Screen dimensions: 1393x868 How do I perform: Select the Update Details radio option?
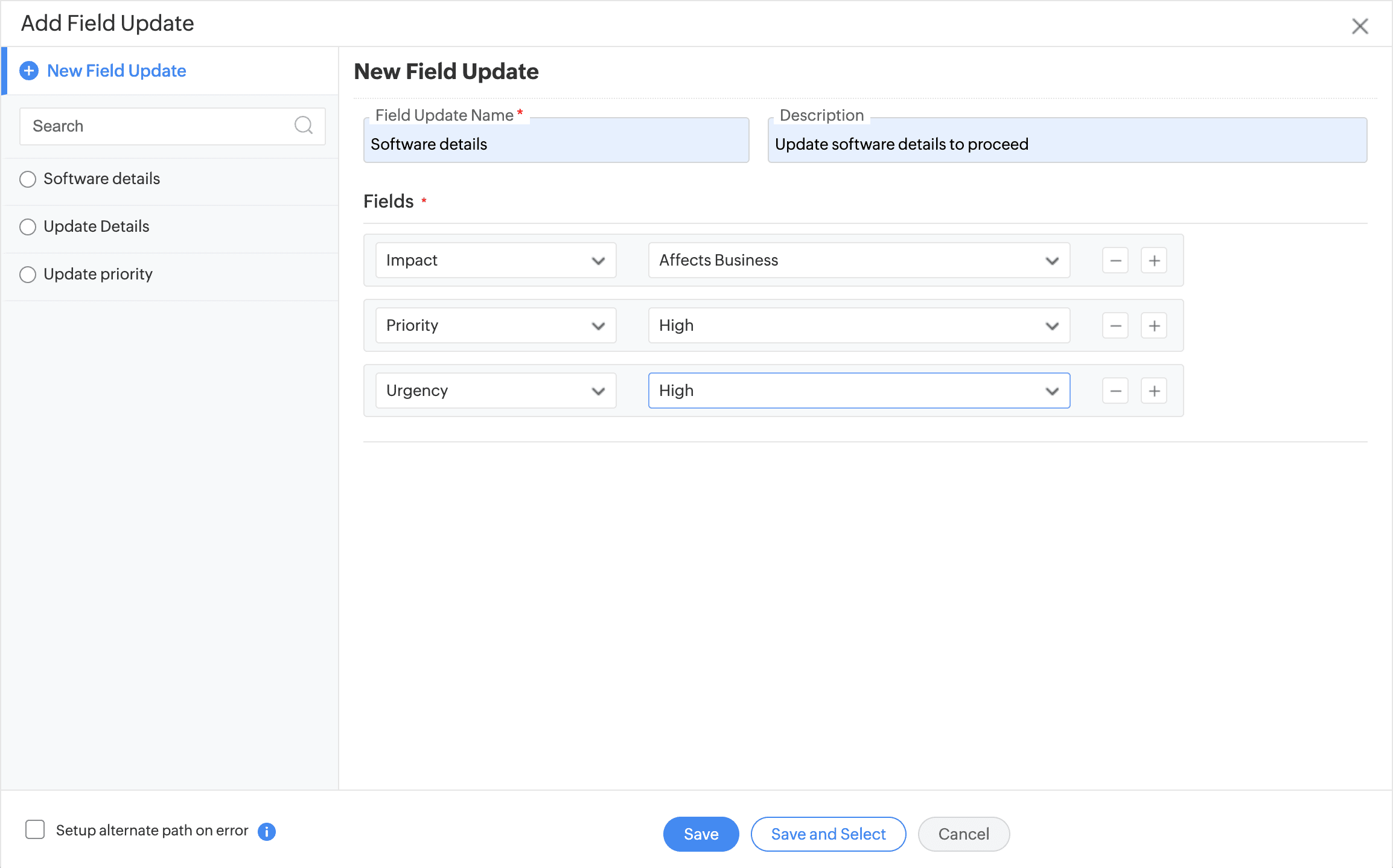point(28,227)
